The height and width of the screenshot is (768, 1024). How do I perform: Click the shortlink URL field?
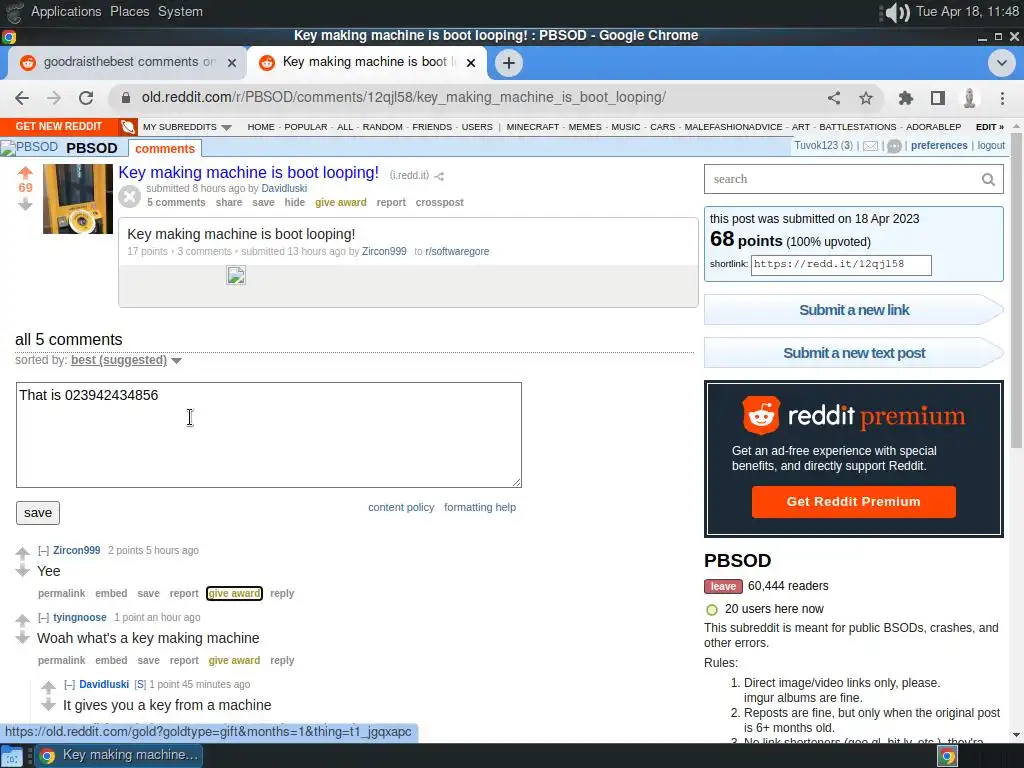841,264
